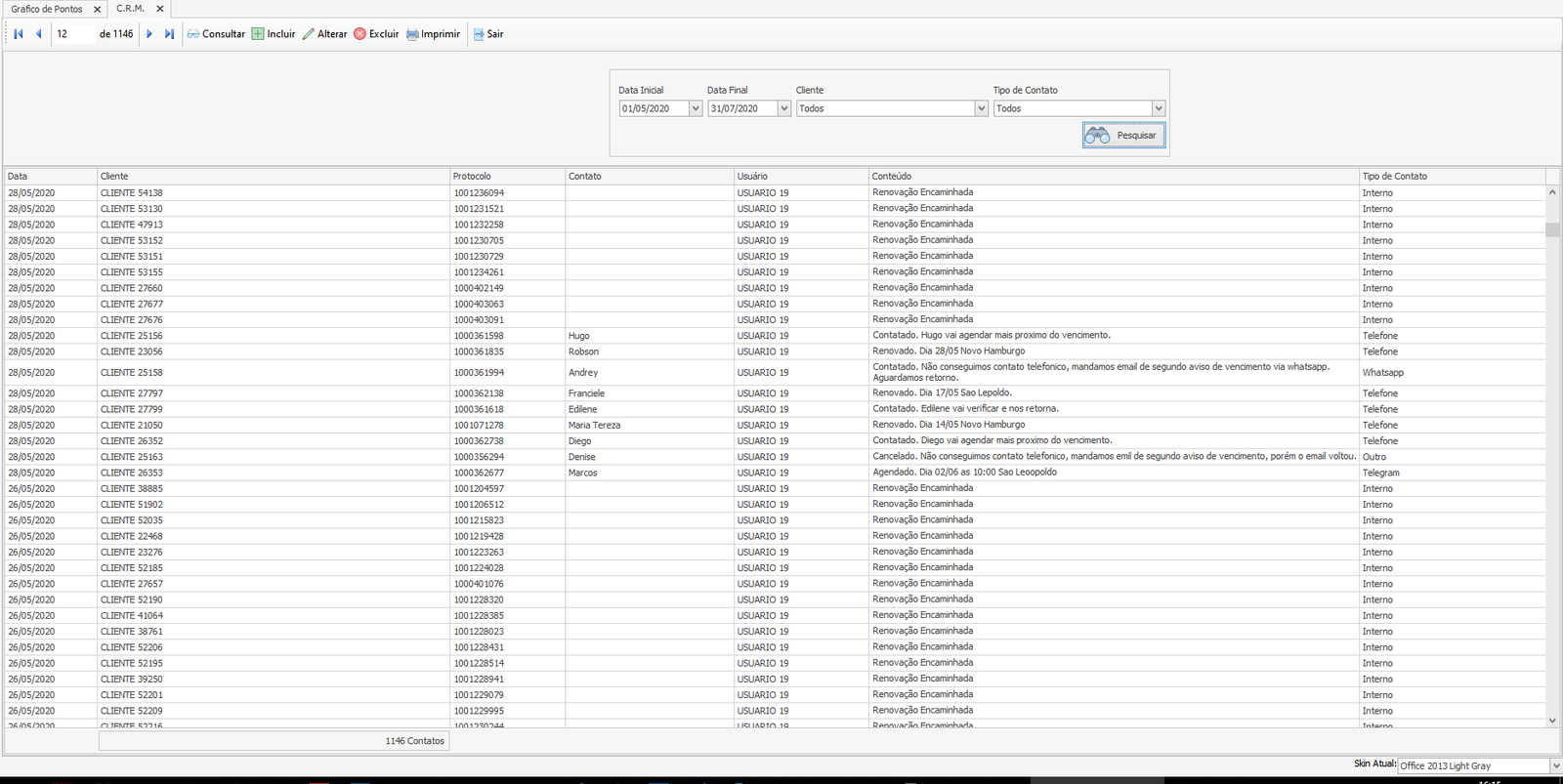Go to the first record

click(18, 34)
